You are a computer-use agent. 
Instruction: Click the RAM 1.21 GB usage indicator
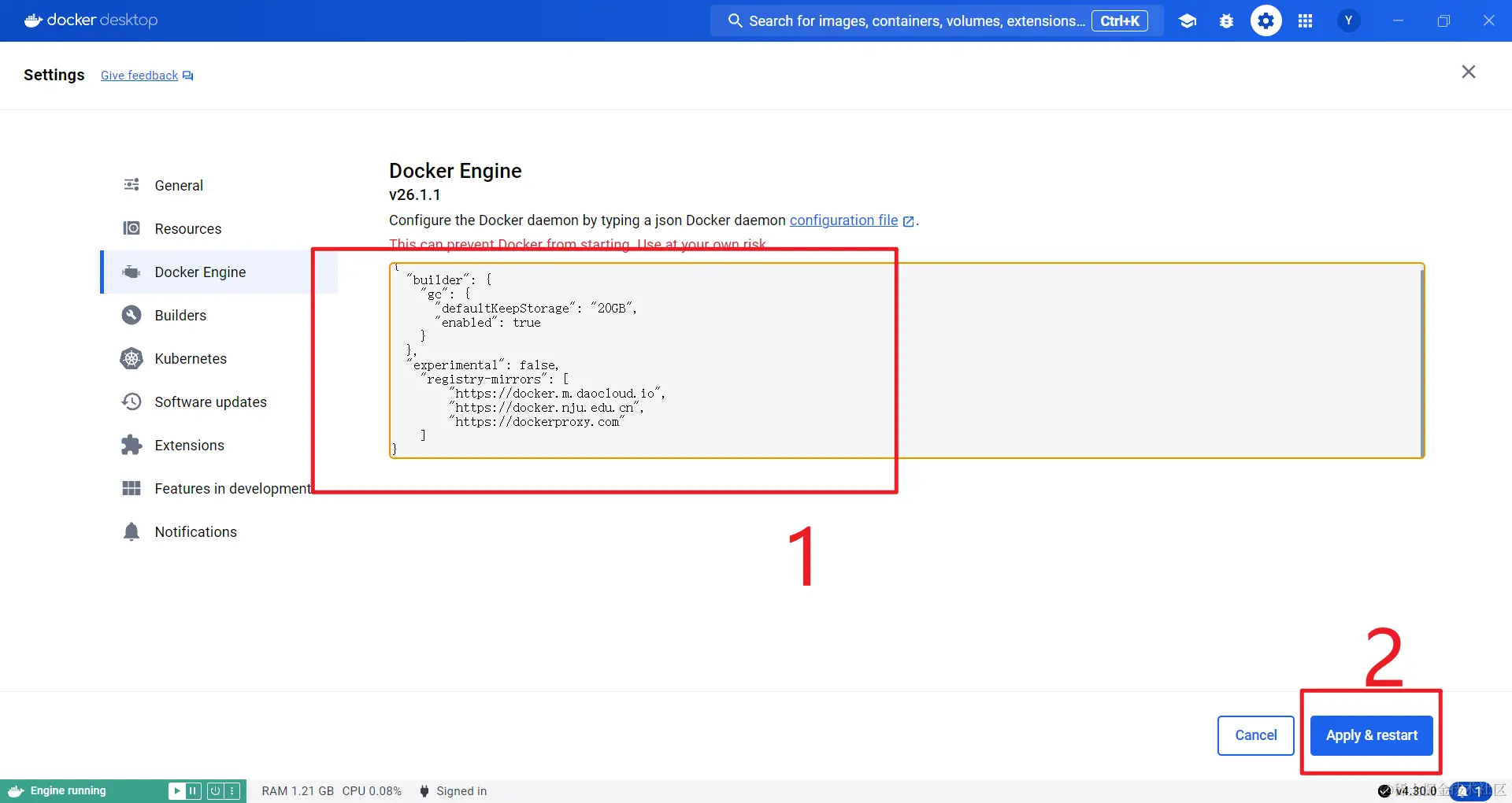click(x=298, y=791)
